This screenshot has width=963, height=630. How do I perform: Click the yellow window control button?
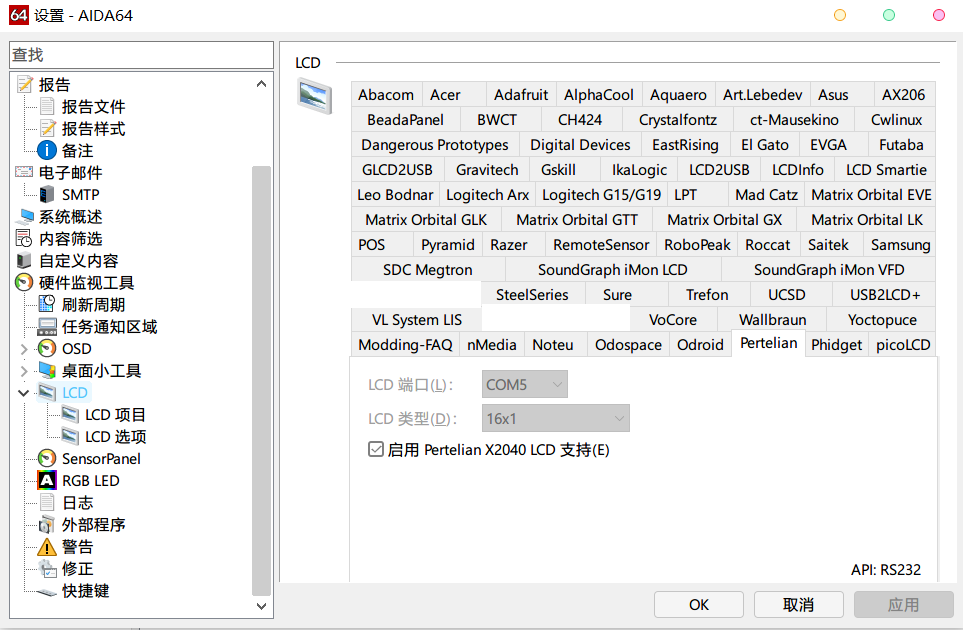pyautogui.click(x=840, y=15)
